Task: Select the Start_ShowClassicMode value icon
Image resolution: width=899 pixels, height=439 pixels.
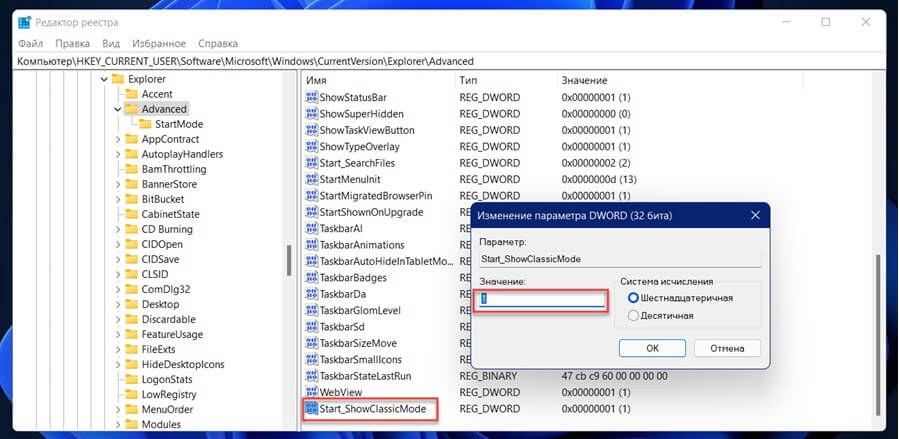Action: pos(311,409)
